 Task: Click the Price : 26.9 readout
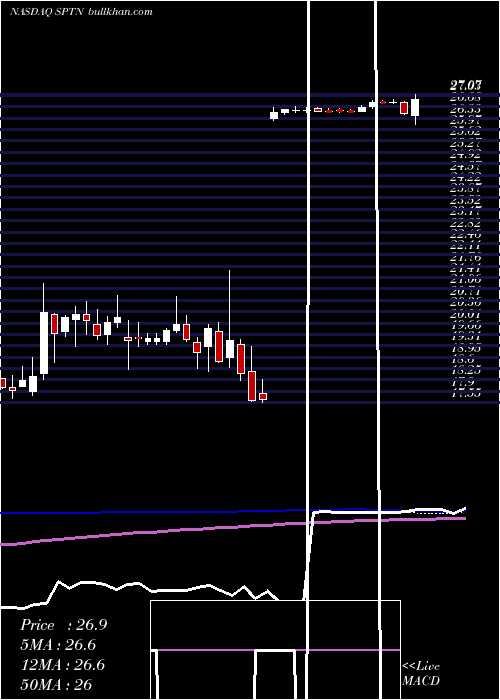tap(63, 625)
